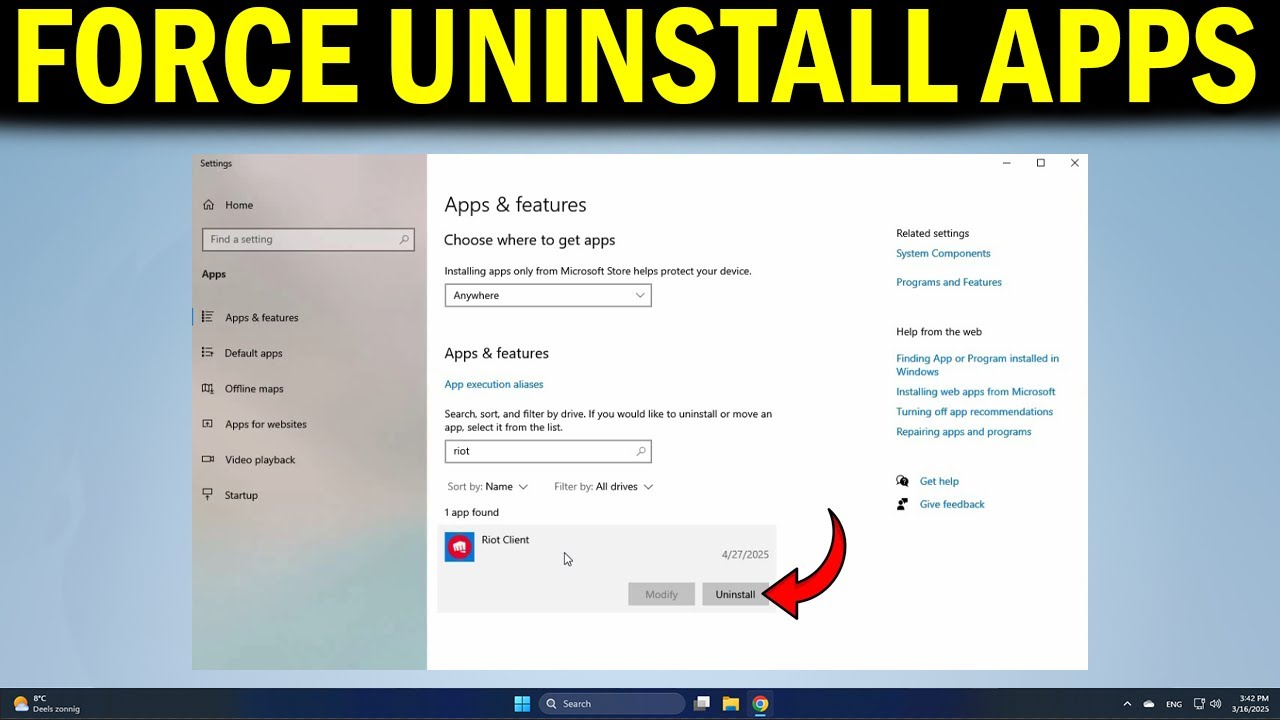Select the Default apps sidebar icon
The image size is (1280, 720).
pos(208,352)
